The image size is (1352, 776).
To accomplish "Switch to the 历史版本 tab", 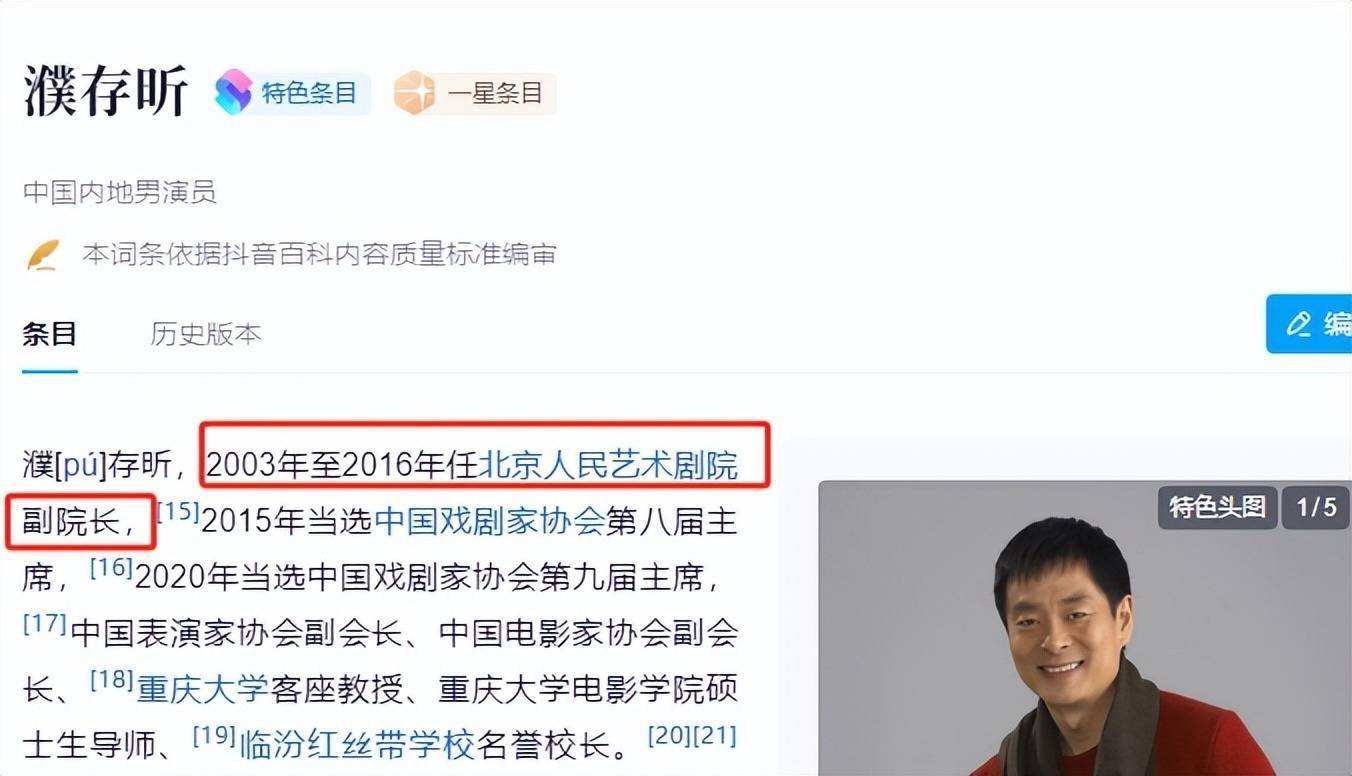I will pos(206,334).
